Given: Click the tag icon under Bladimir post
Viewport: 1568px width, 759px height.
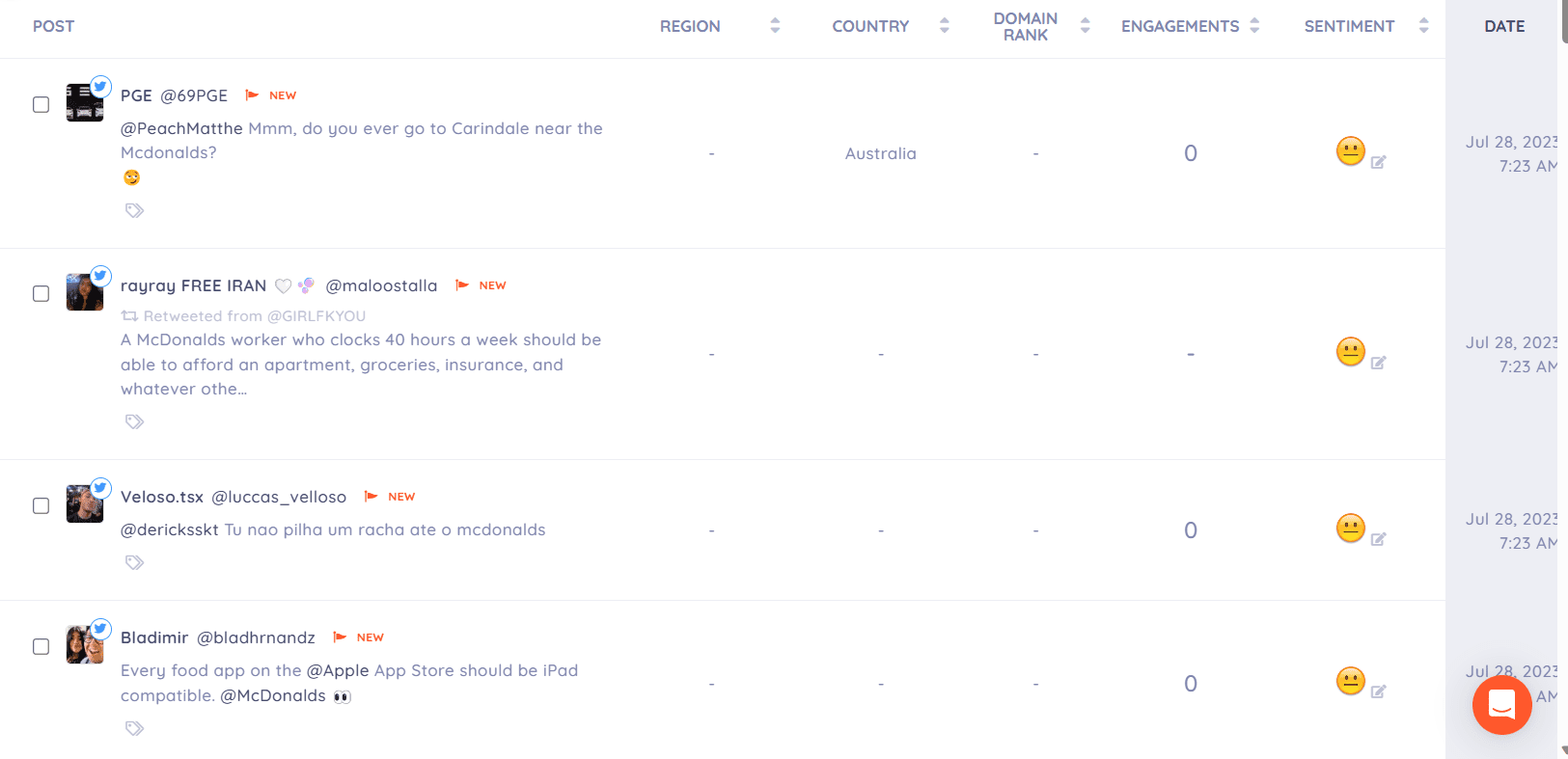Looking at the screenshot, I should pos(134,728).
